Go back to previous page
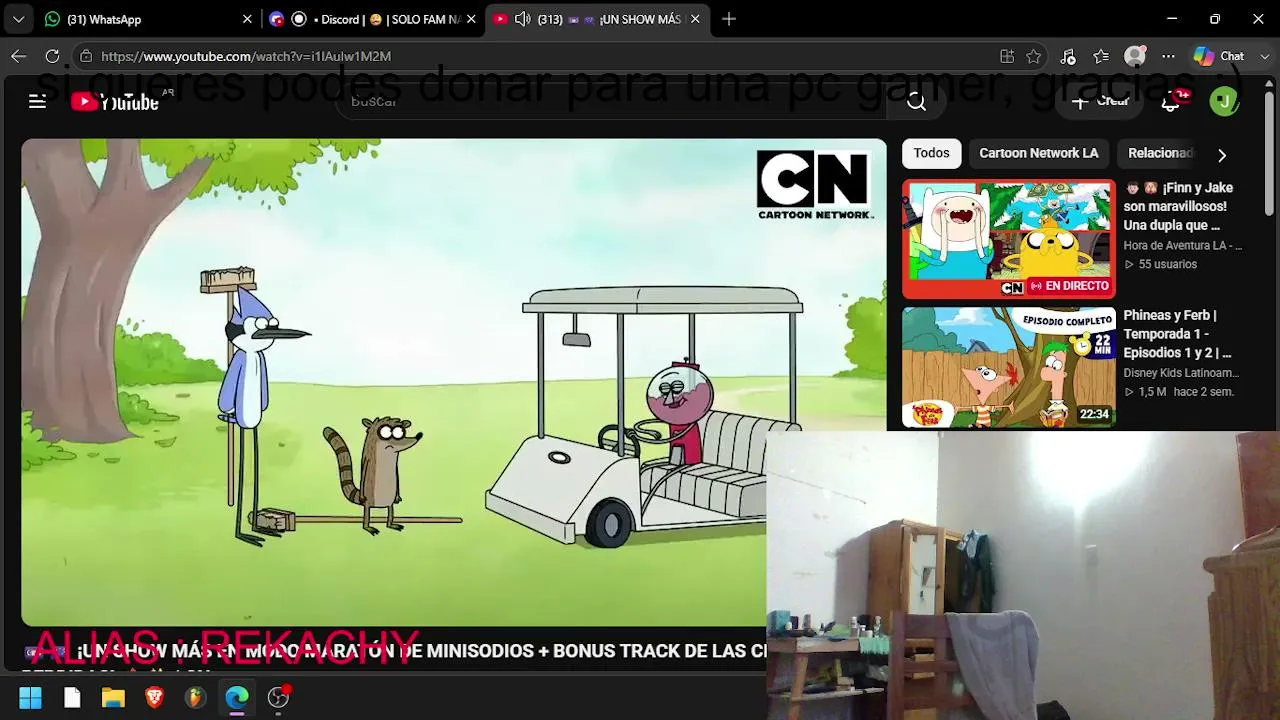 point(19,56)
